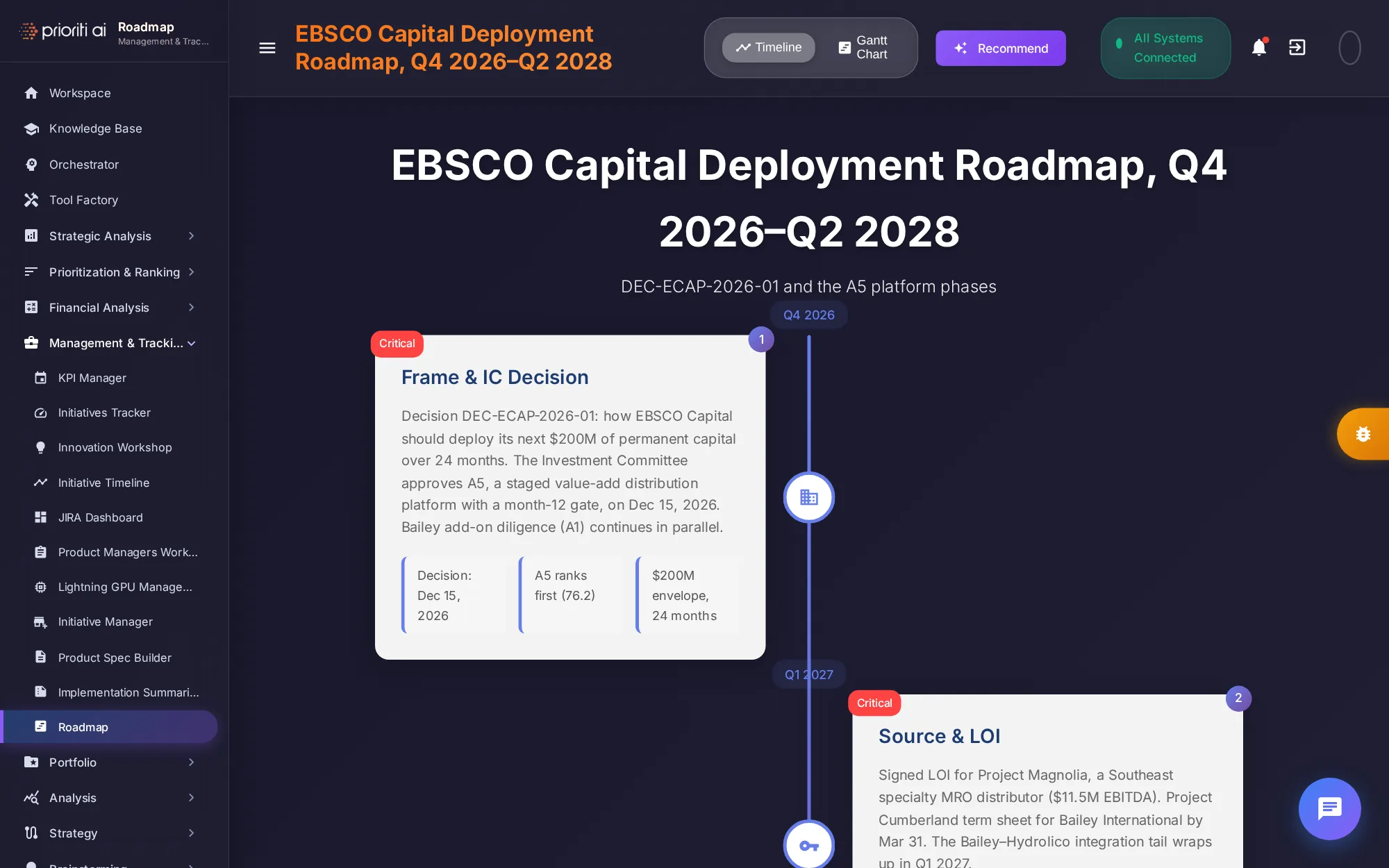1389x868 pixels.
Task: Click the Prioritization & Ranking sort icon
Action: click(31, 272)
